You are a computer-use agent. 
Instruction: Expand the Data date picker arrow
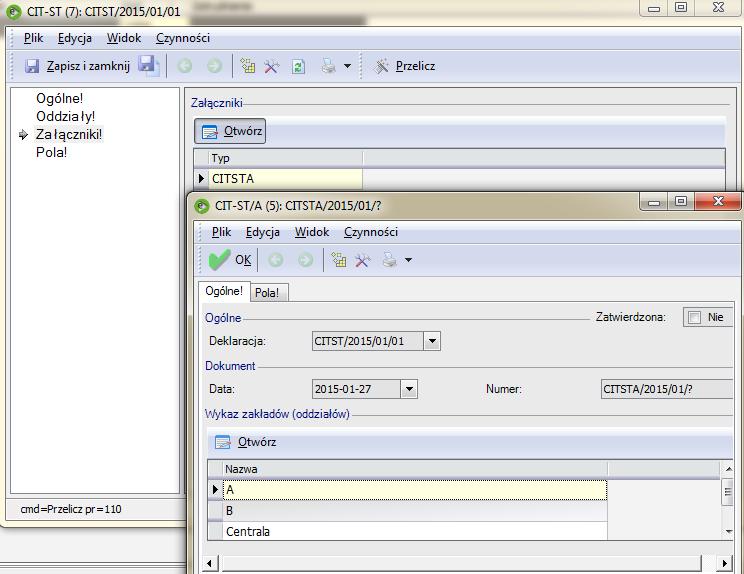click(x=409, y=389)
